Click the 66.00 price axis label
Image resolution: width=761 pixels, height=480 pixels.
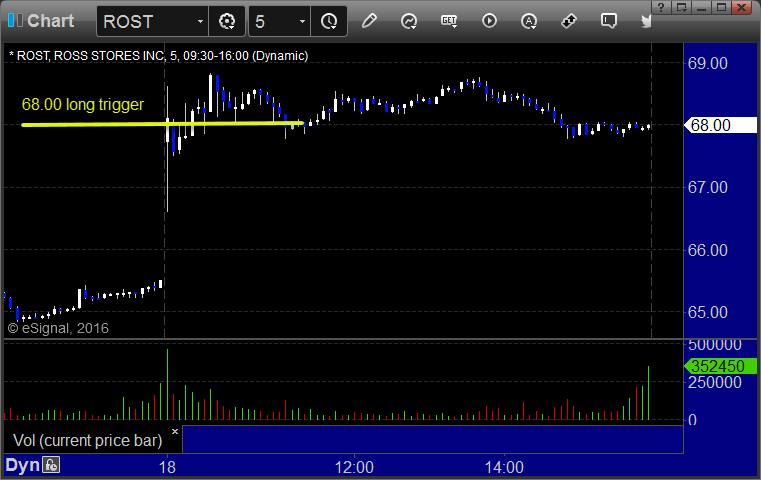point(708,250)
